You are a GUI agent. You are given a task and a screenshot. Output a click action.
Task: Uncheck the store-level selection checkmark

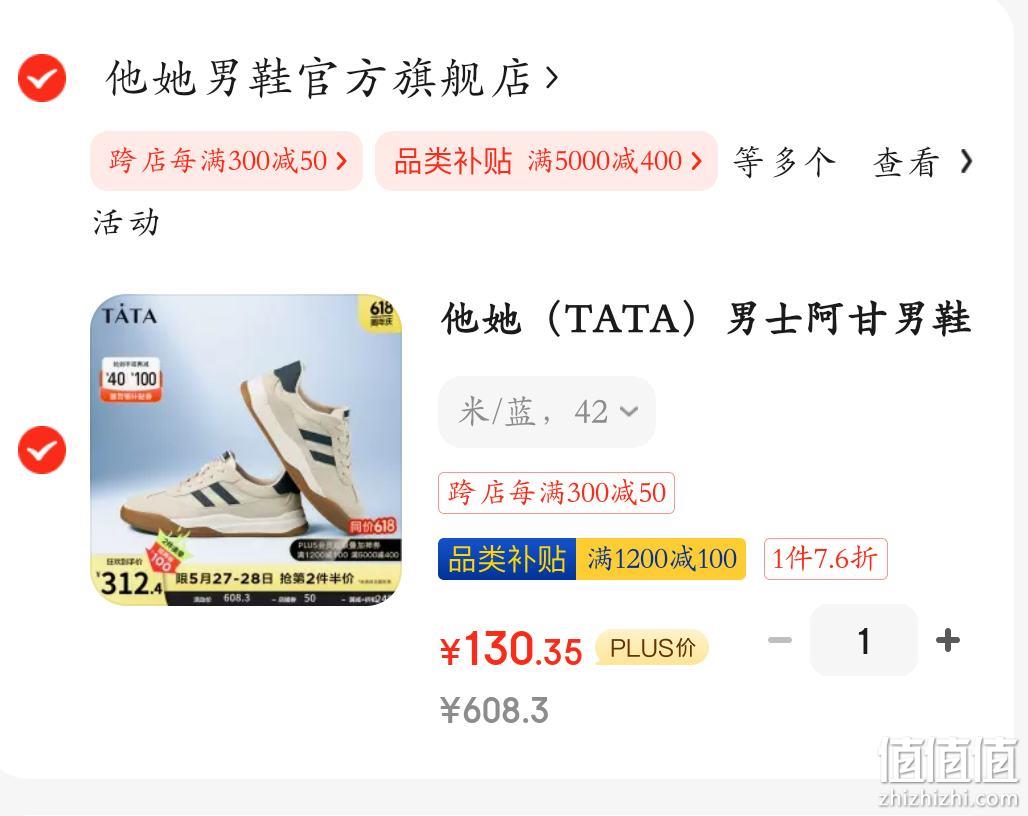click(41, 78)
